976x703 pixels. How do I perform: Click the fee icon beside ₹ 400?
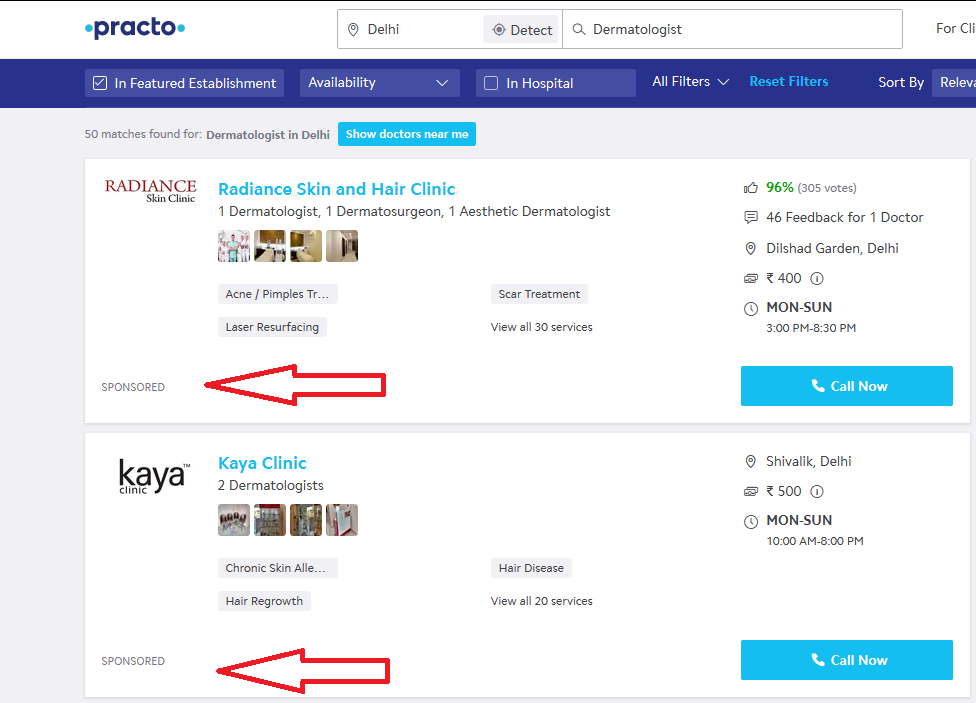751,278
